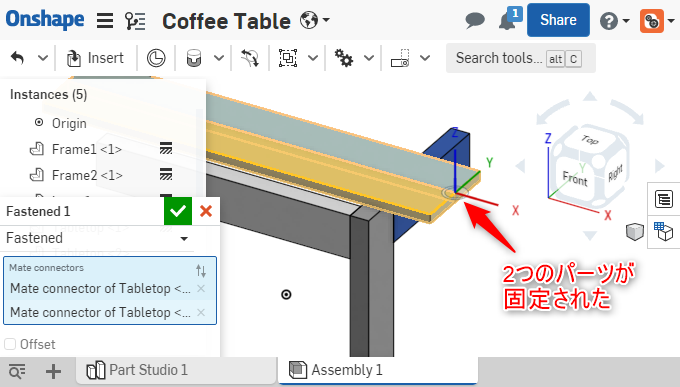Enable the Offset checkbox
680x387 pixels.
point(10,344)
